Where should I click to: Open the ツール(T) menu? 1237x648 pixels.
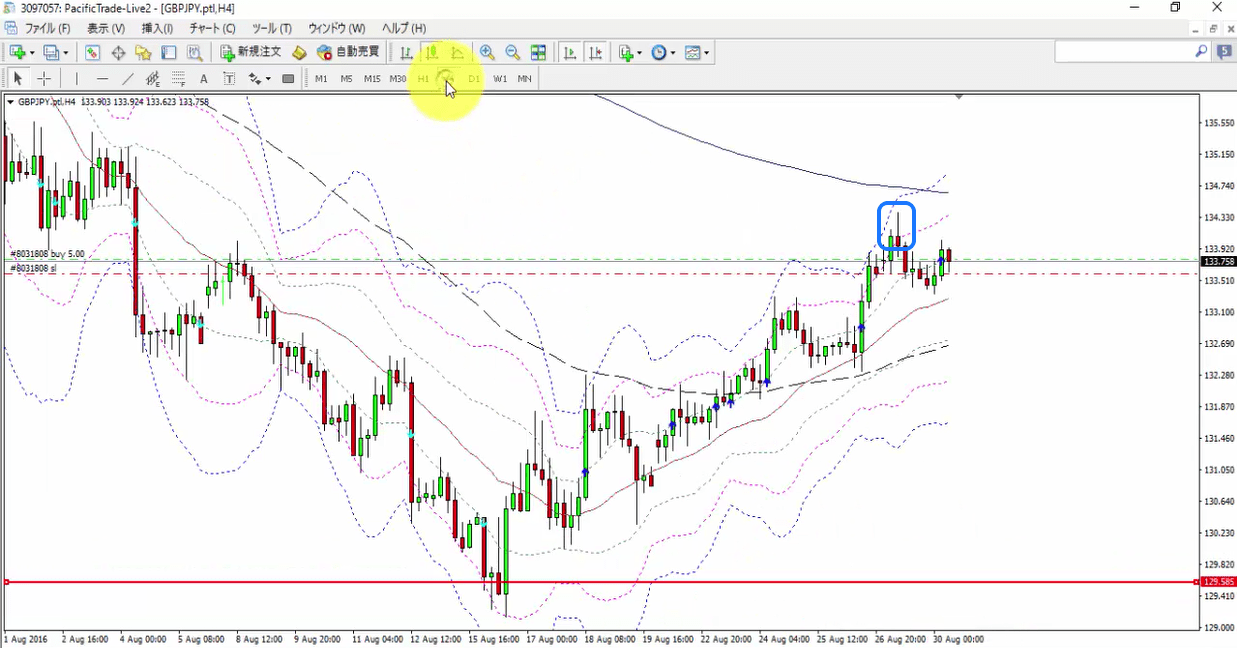pos(272,28)
